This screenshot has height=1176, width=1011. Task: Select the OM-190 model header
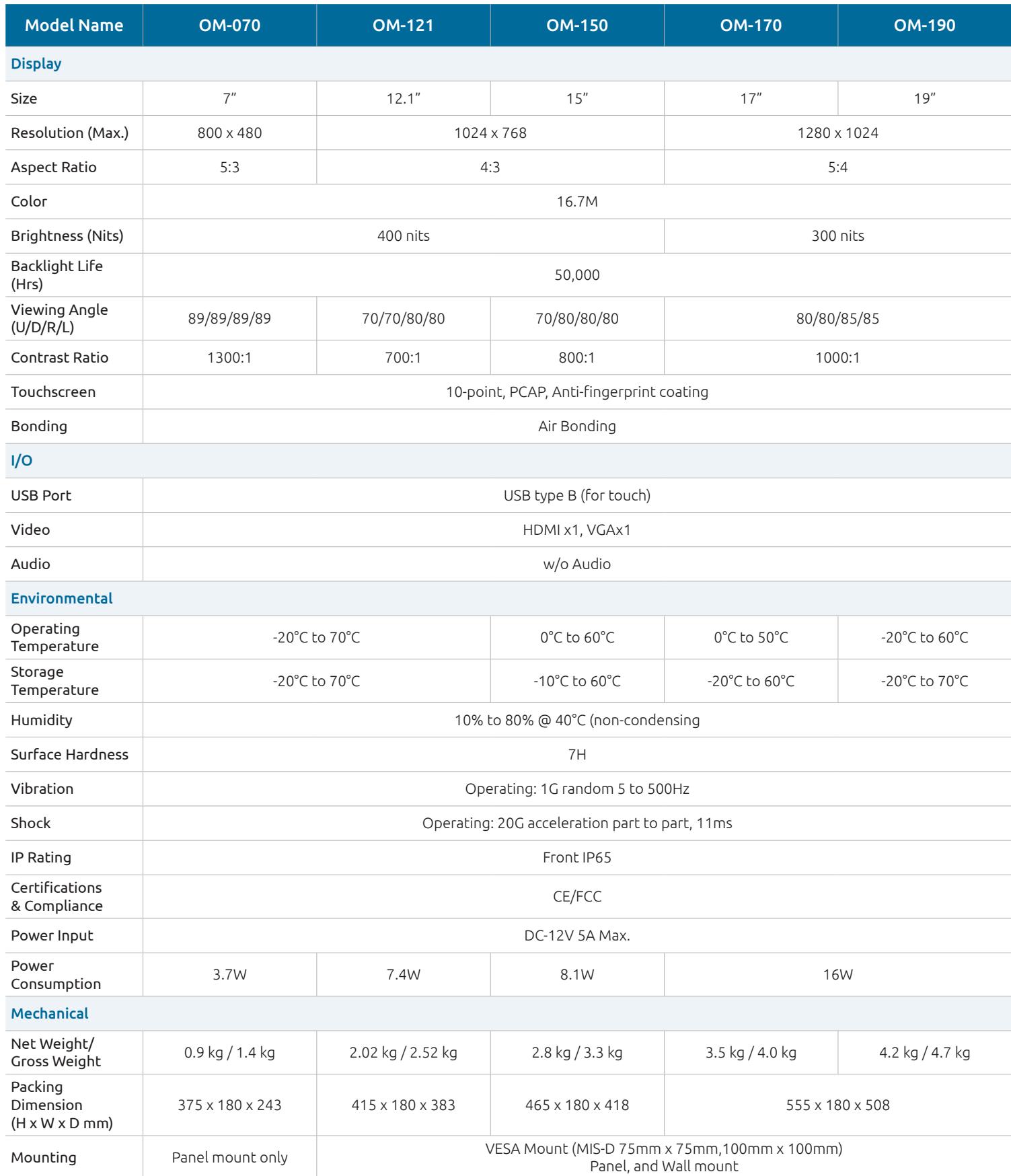pyautogui.click(x=924, y=26)
